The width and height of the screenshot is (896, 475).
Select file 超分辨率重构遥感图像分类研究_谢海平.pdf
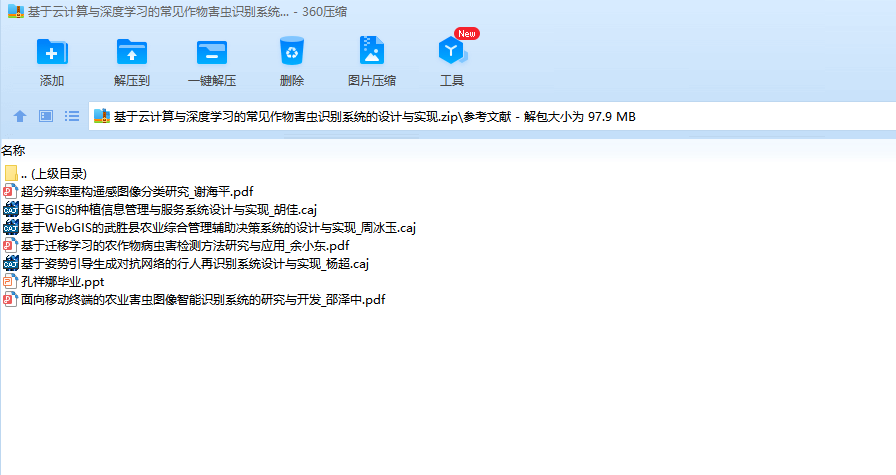point(137,191)
